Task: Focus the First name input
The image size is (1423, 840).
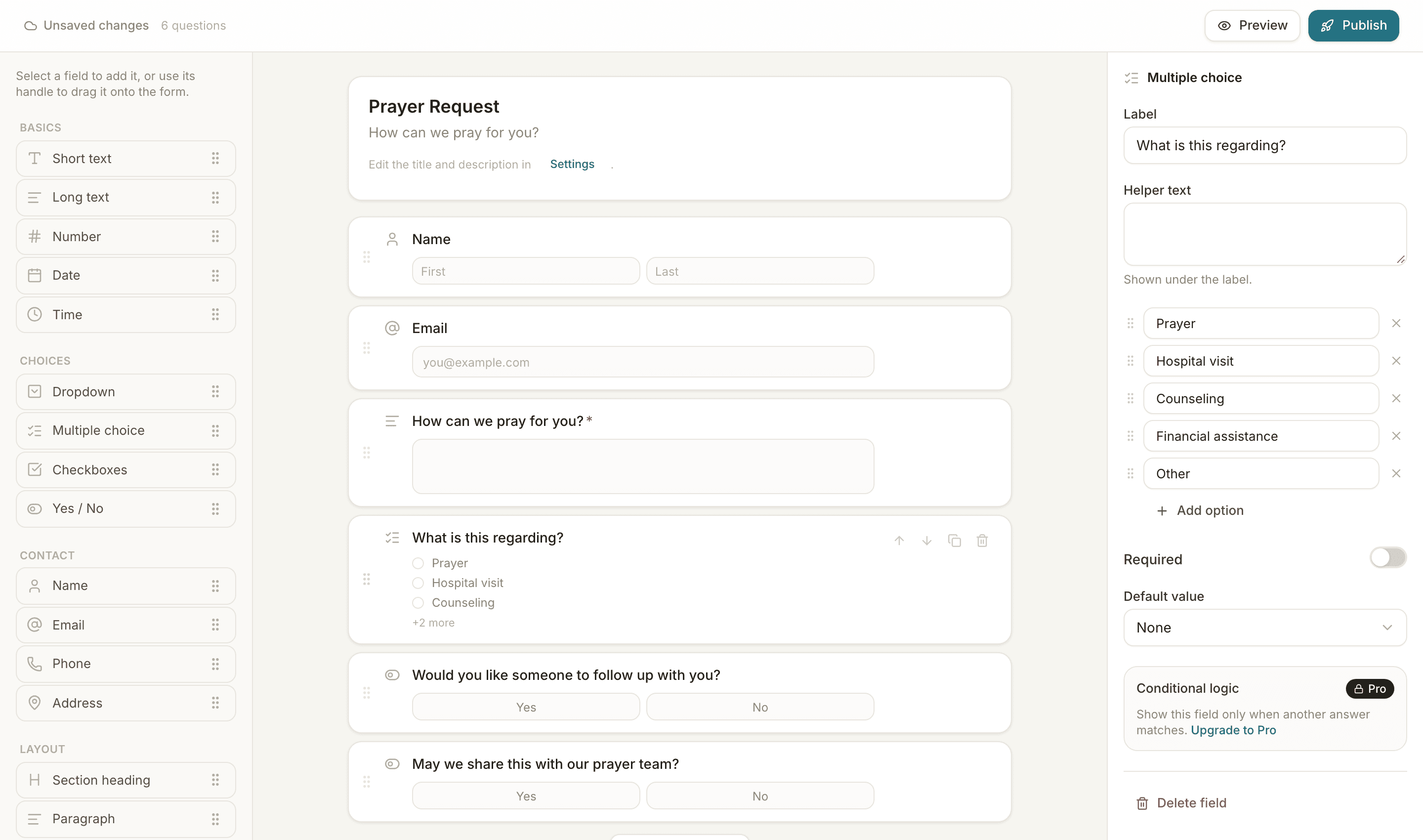Action: (526, 271)
